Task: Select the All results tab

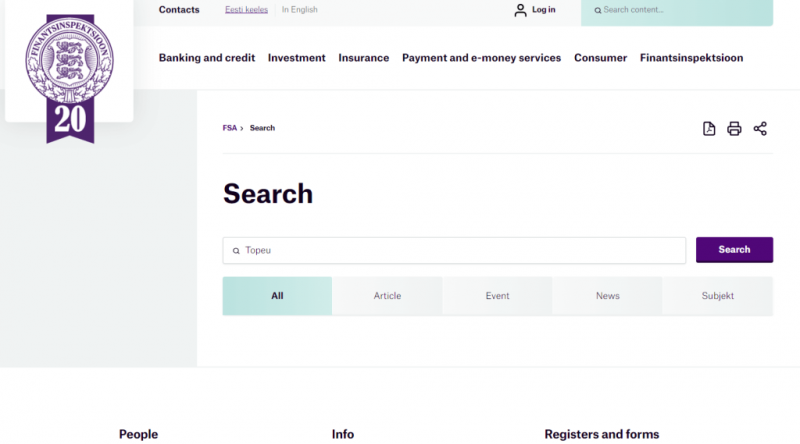Action: click(277, 296)
